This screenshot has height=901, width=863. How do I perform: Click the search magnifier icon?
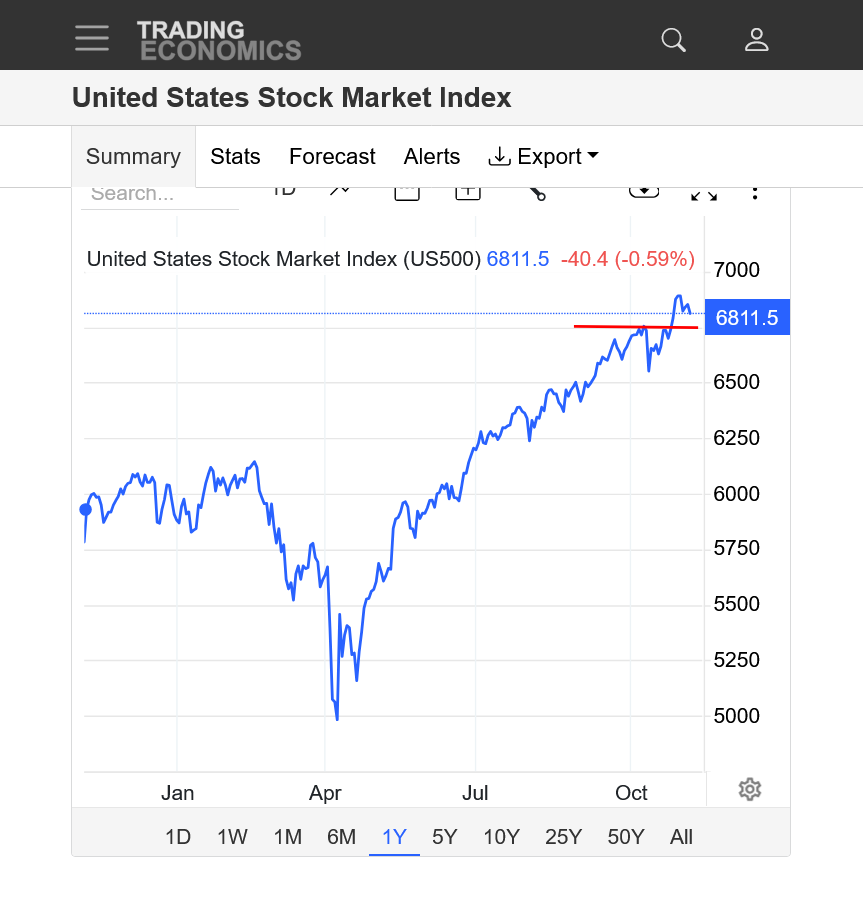[674, 39]
